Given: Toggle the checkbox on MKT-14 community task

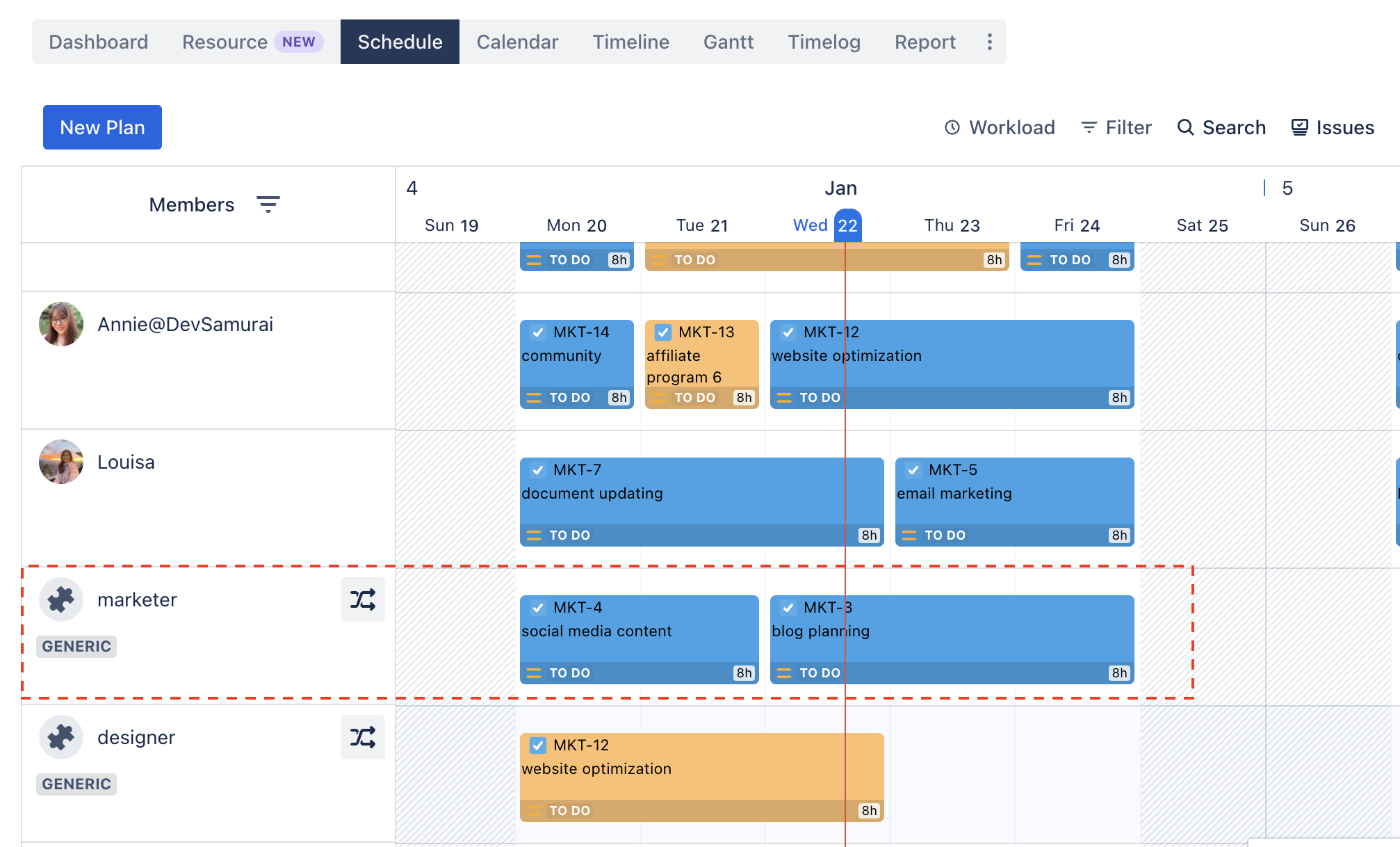Looking at the screenshot, I should [x=537, y=332].
